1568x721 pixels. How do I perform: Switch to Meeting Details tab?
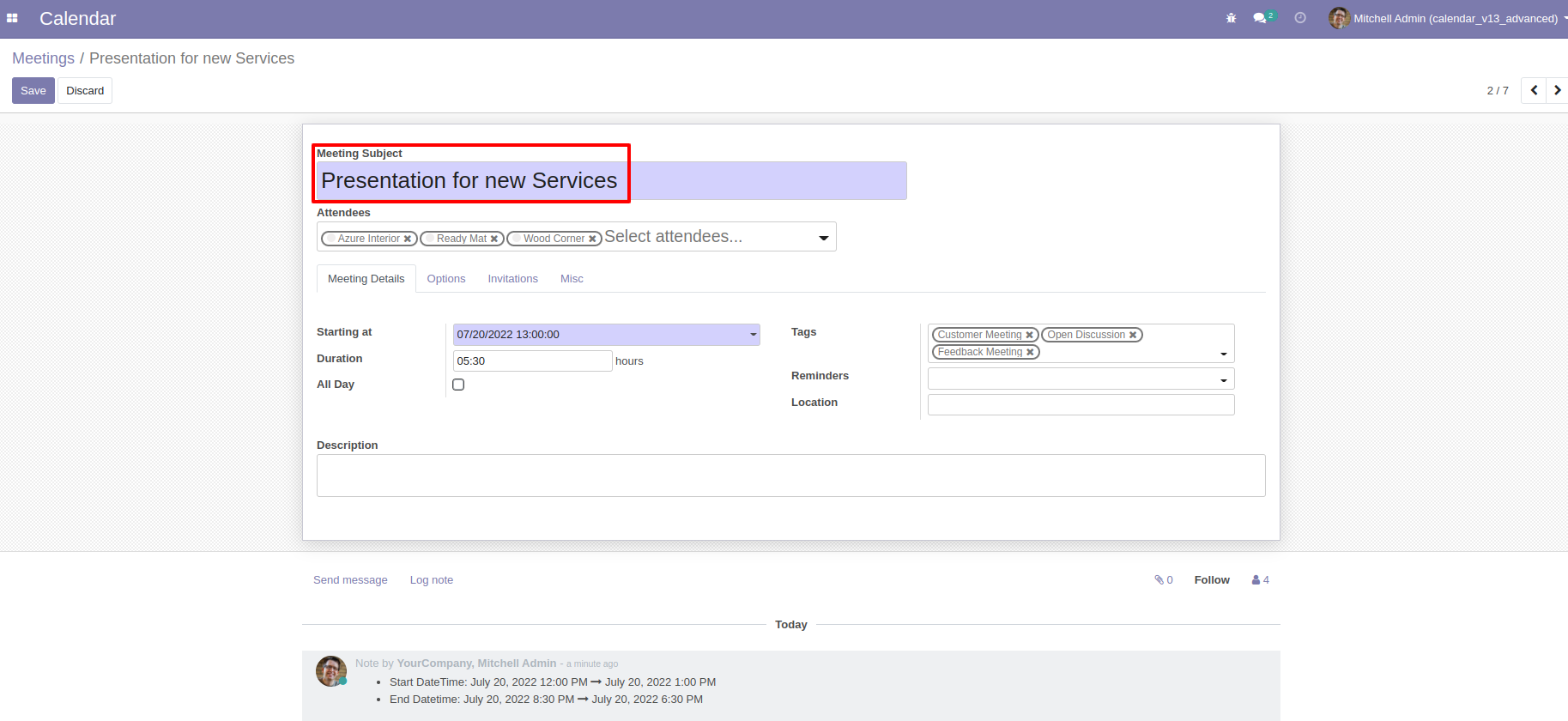[366, 279]
